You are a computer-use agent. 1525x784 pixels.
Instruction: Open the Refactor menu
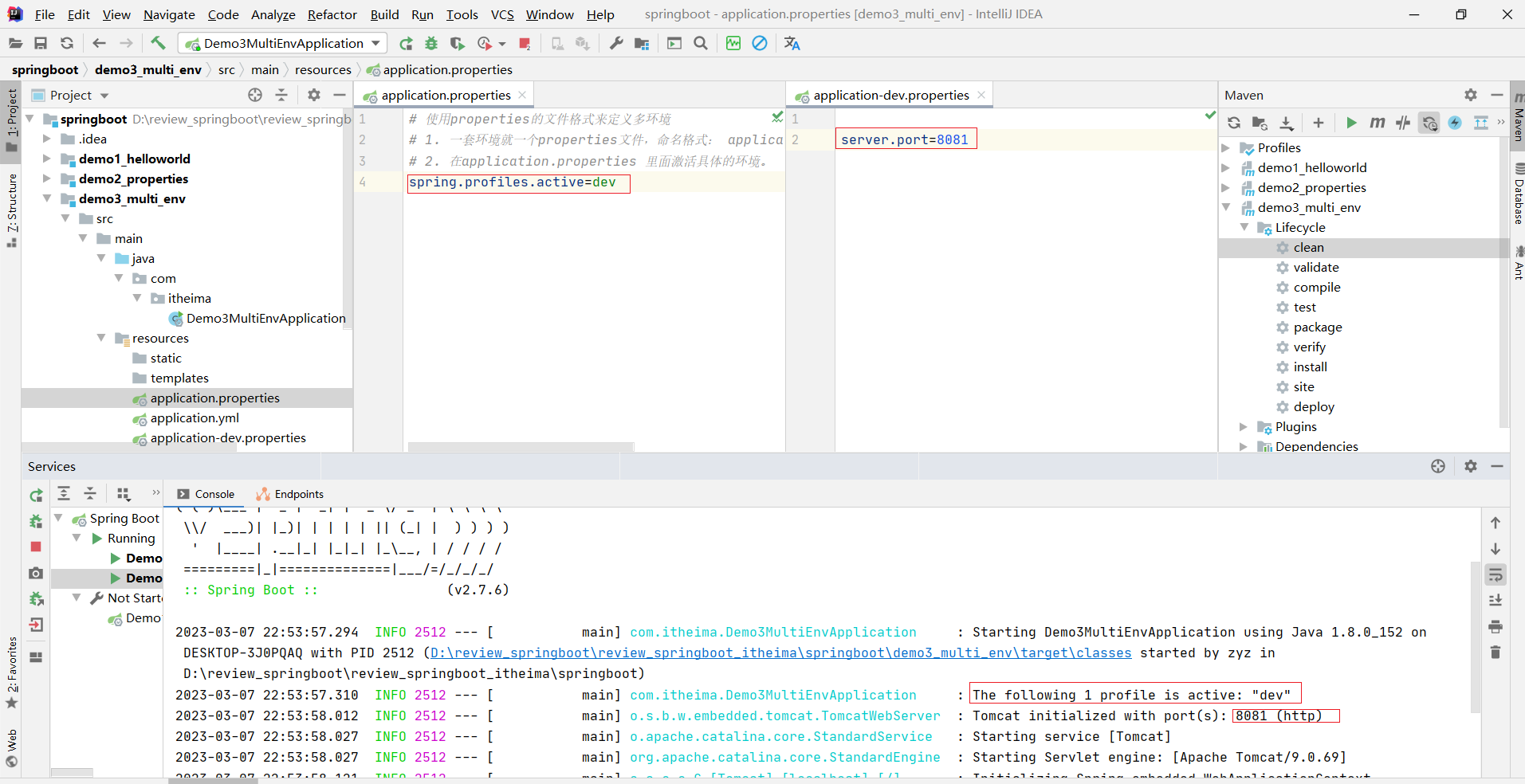point(332,14)
